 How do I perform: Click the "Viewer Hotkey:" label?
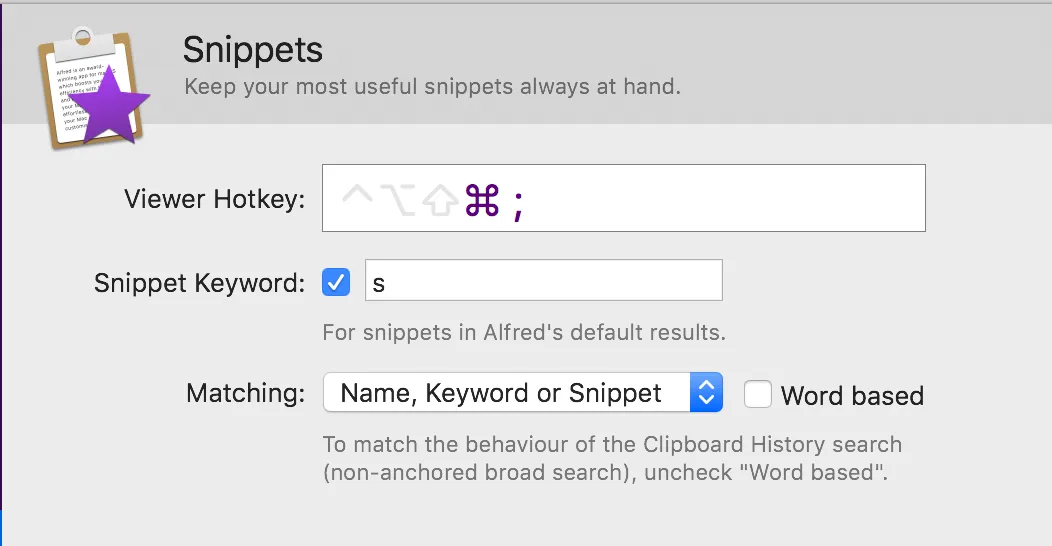214,199
